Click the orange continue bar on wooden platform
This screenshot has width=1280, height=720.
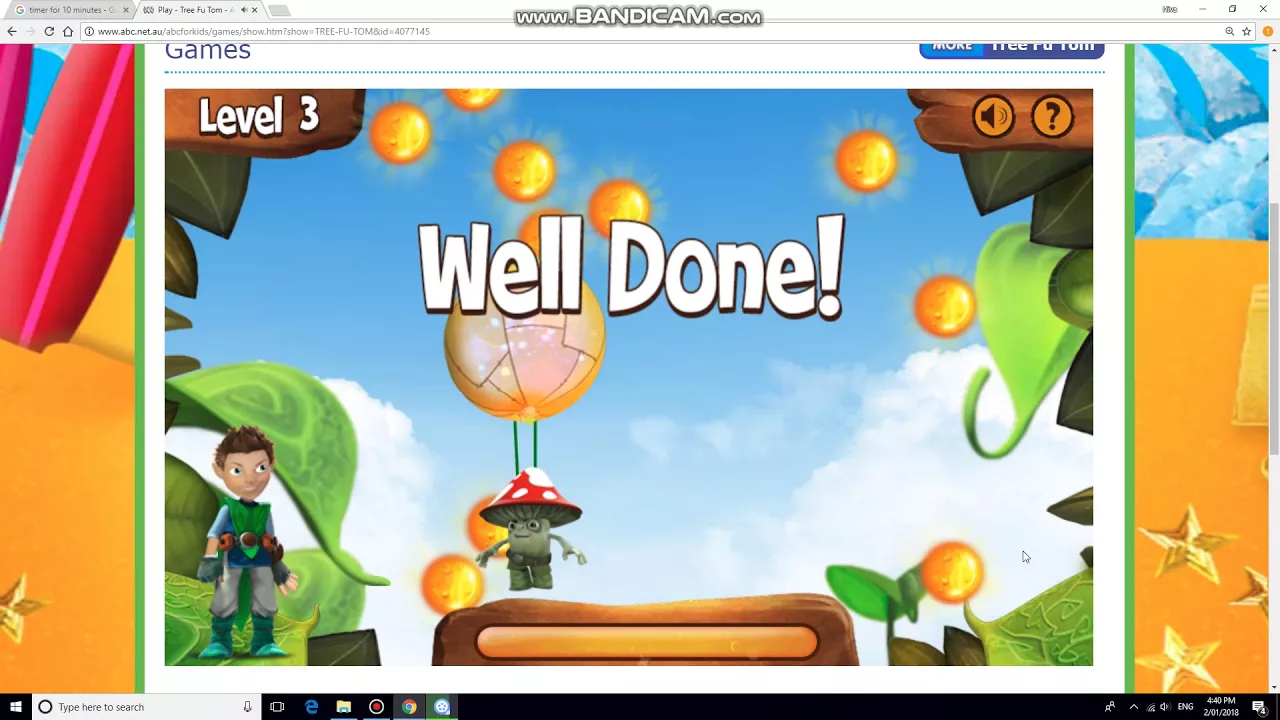[x=647, y=643]
